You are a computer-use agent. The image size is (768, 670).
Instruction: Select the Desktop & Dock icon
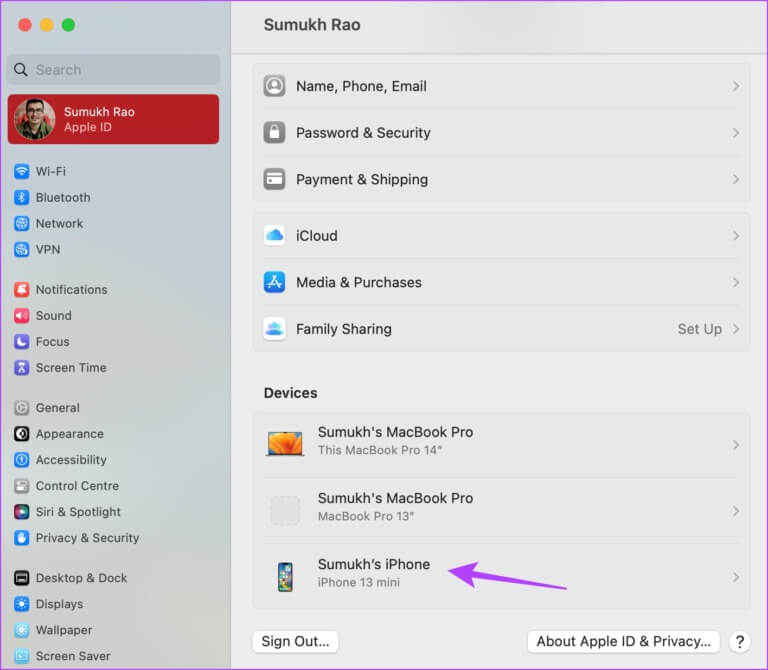point(22,578)
